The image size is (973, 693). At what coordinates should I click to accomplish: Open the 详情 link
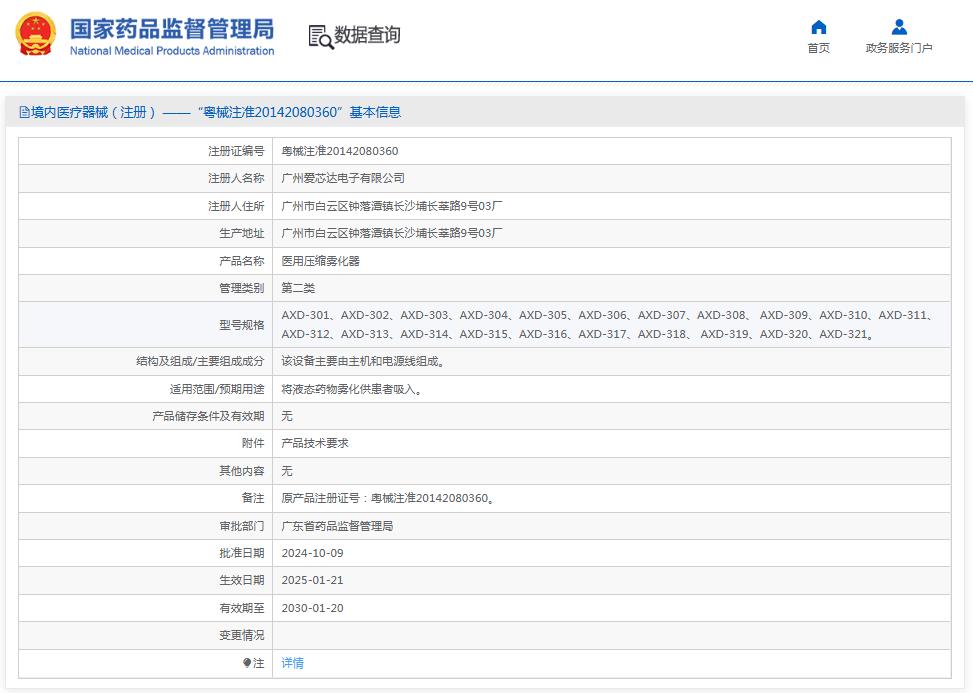tap(292, 663)
